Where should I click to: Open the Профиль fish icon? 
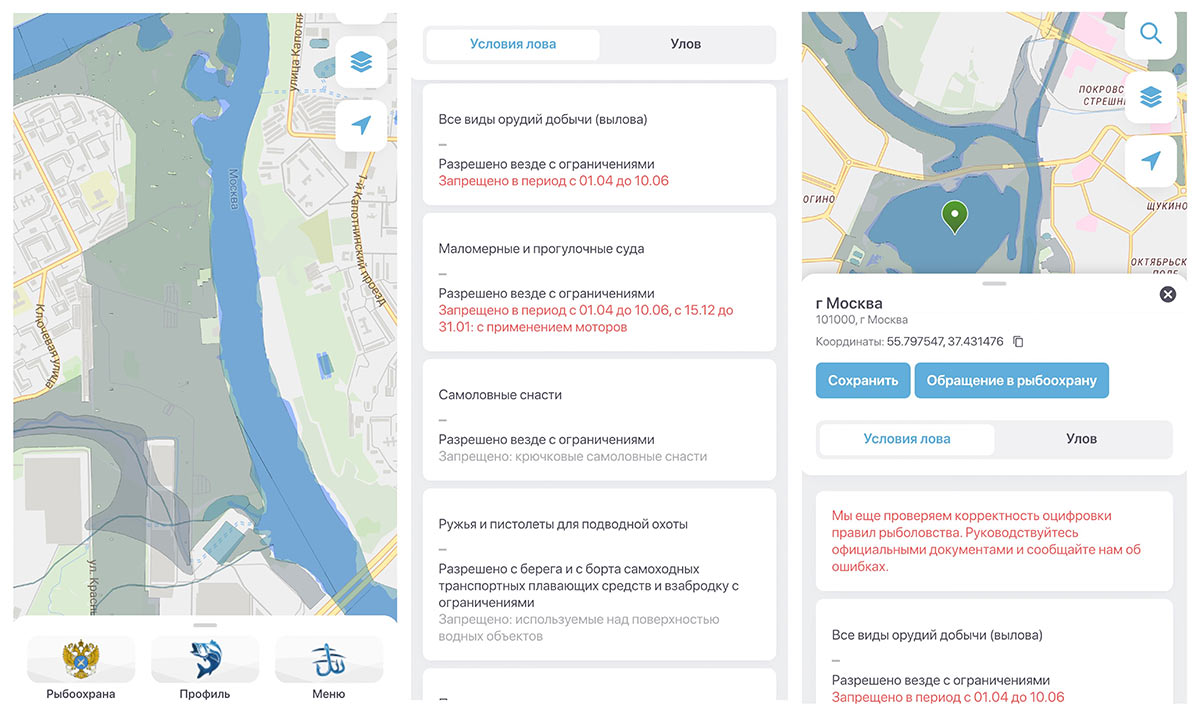[x=205, y=659]
